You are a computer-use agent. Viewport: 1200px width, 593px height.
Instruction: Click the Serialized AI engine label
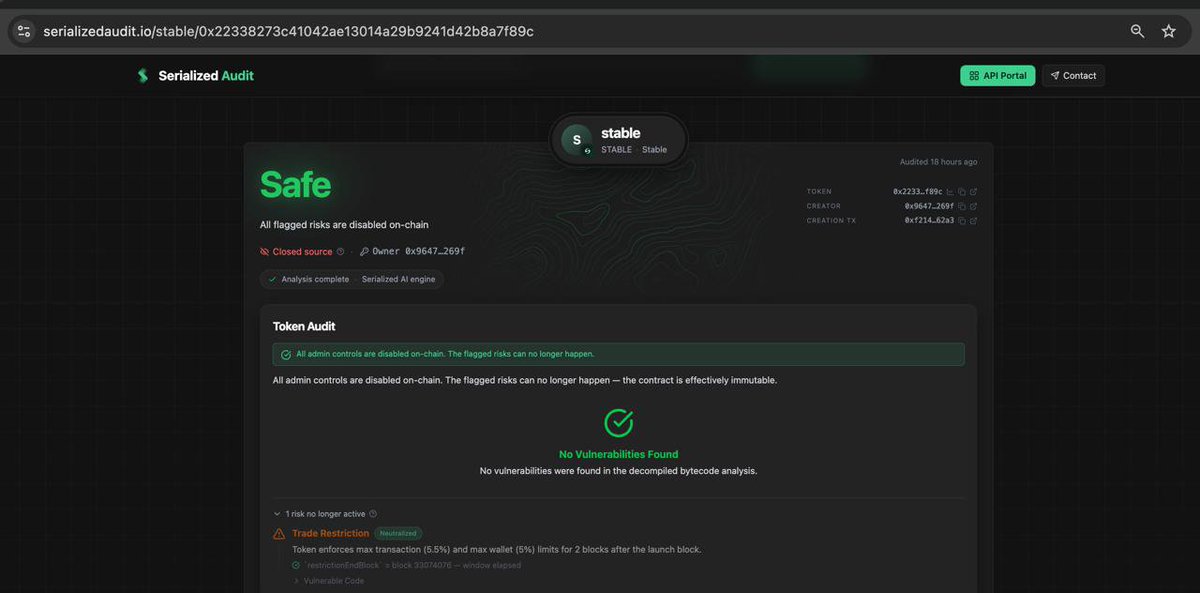pos(399,279)
